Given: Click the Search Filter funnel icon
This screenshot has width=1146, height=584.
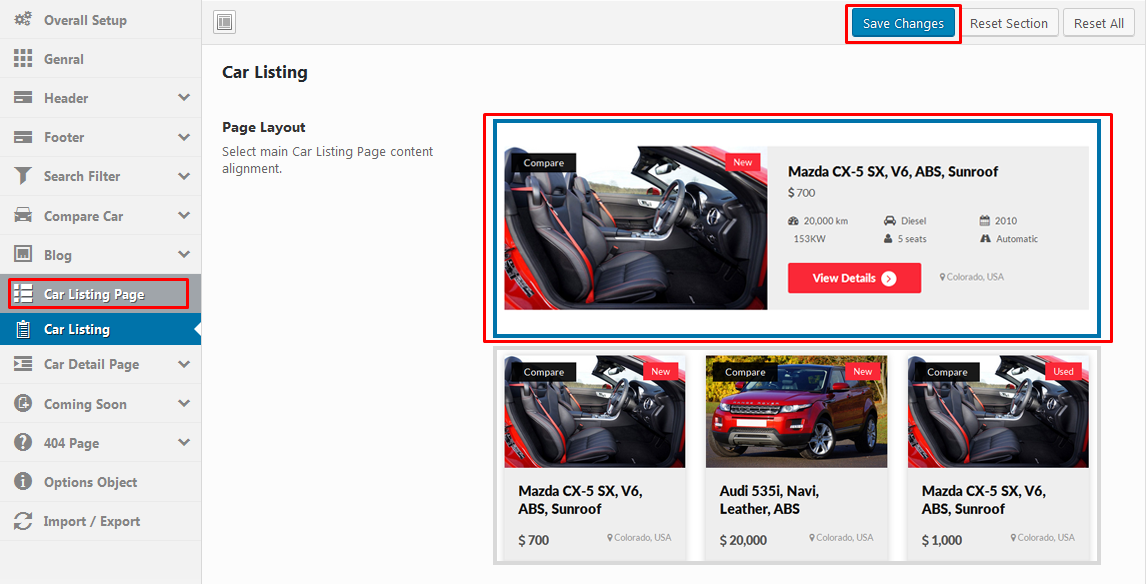Looking at the screenshot, I should pyautogui.click(x=23, y=175).
